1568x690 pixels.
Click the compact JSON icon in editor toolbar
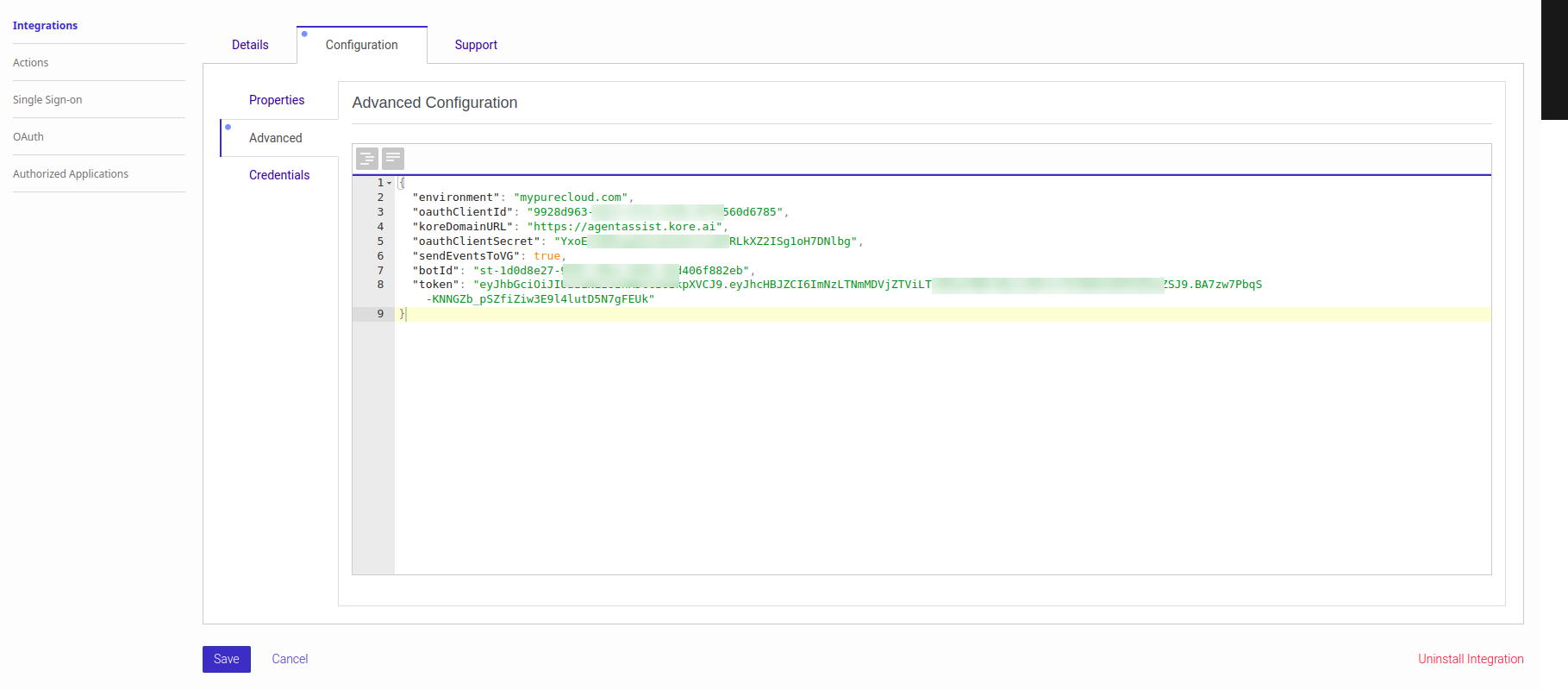tap(393, 158)
